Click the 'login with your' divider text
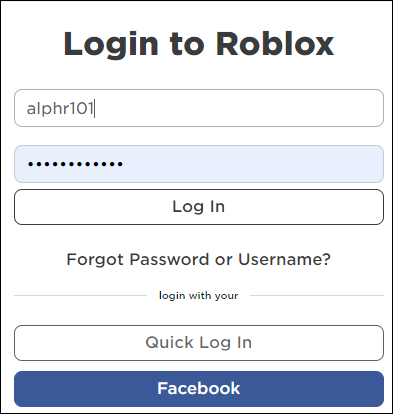Screen dimensions: 393x414 click(199, 296)
